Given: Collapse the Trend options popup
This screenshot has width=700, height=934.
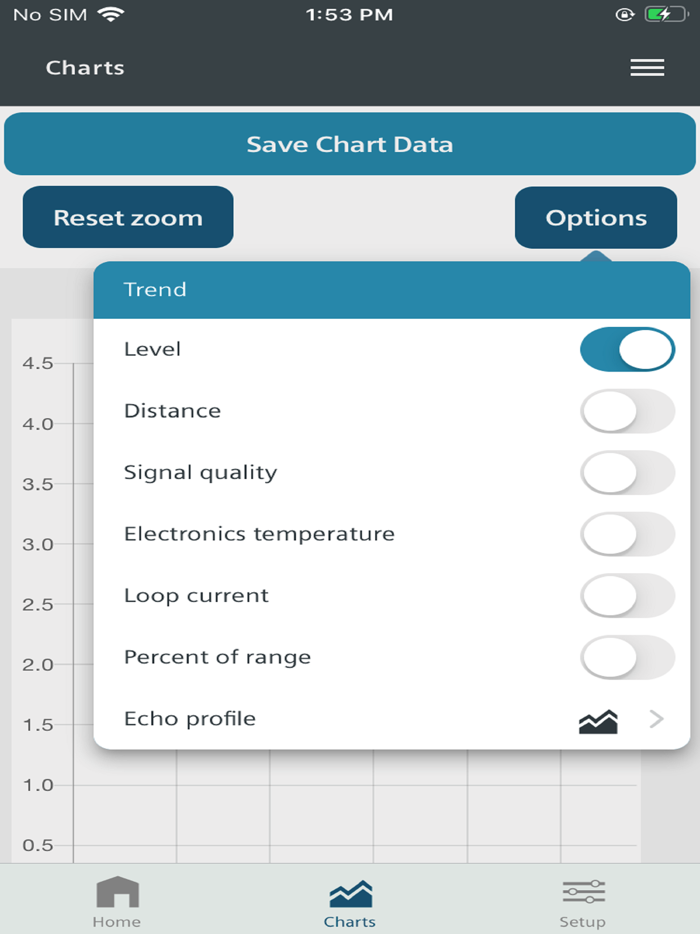Looking at the screenshot, I should (x=595, y=217).
